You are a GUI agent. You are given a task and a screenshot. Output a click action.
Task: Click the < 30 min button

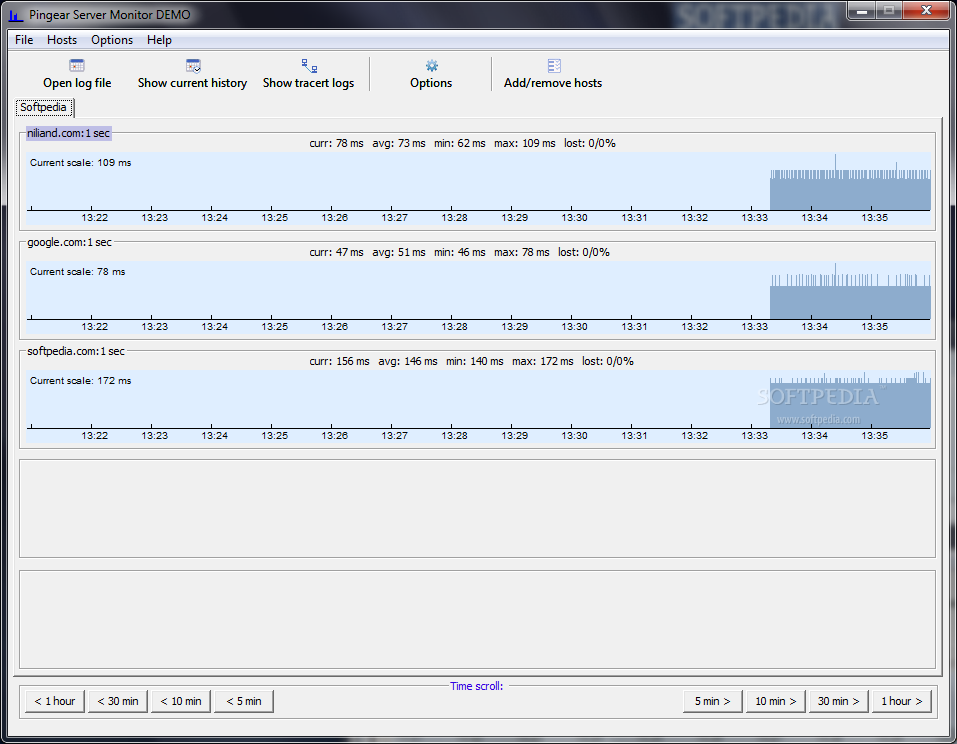tap(118, 701)
